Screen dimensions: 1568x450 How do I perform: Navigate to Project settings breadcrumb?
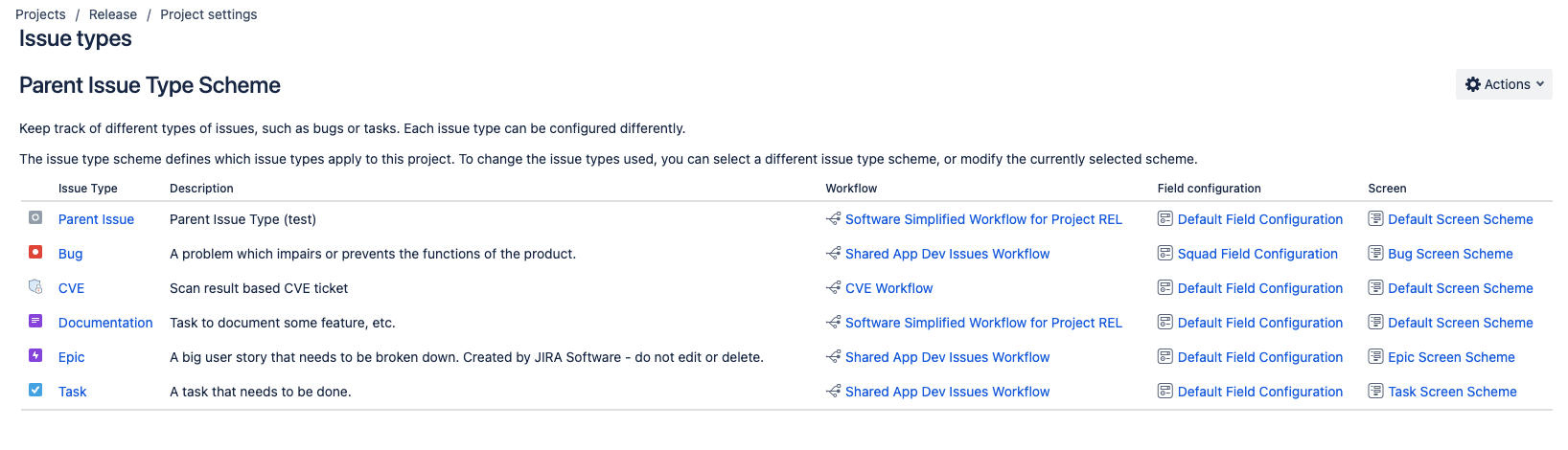click(208, 14)
